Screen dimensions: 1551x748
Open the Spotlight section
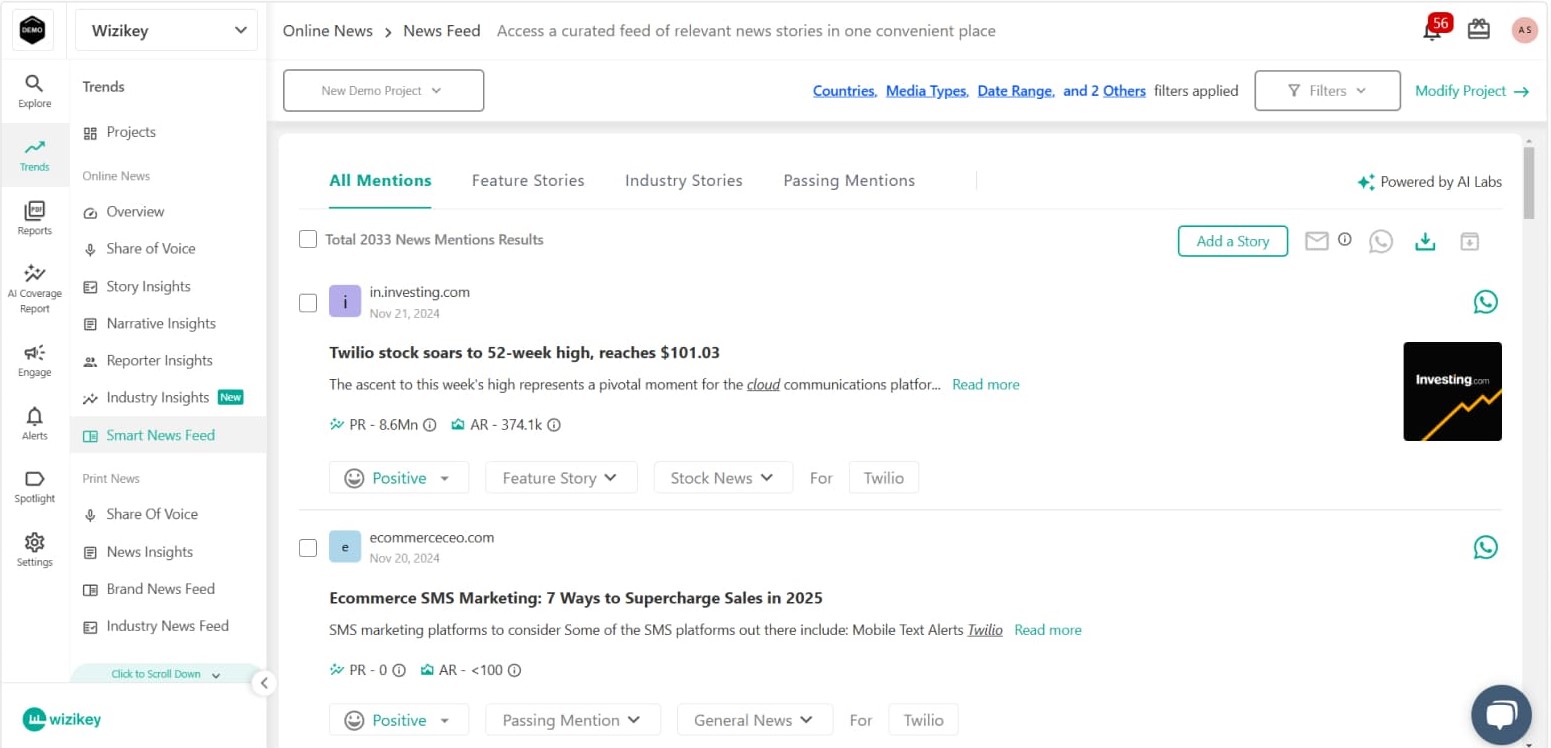[x=34, y=486]
